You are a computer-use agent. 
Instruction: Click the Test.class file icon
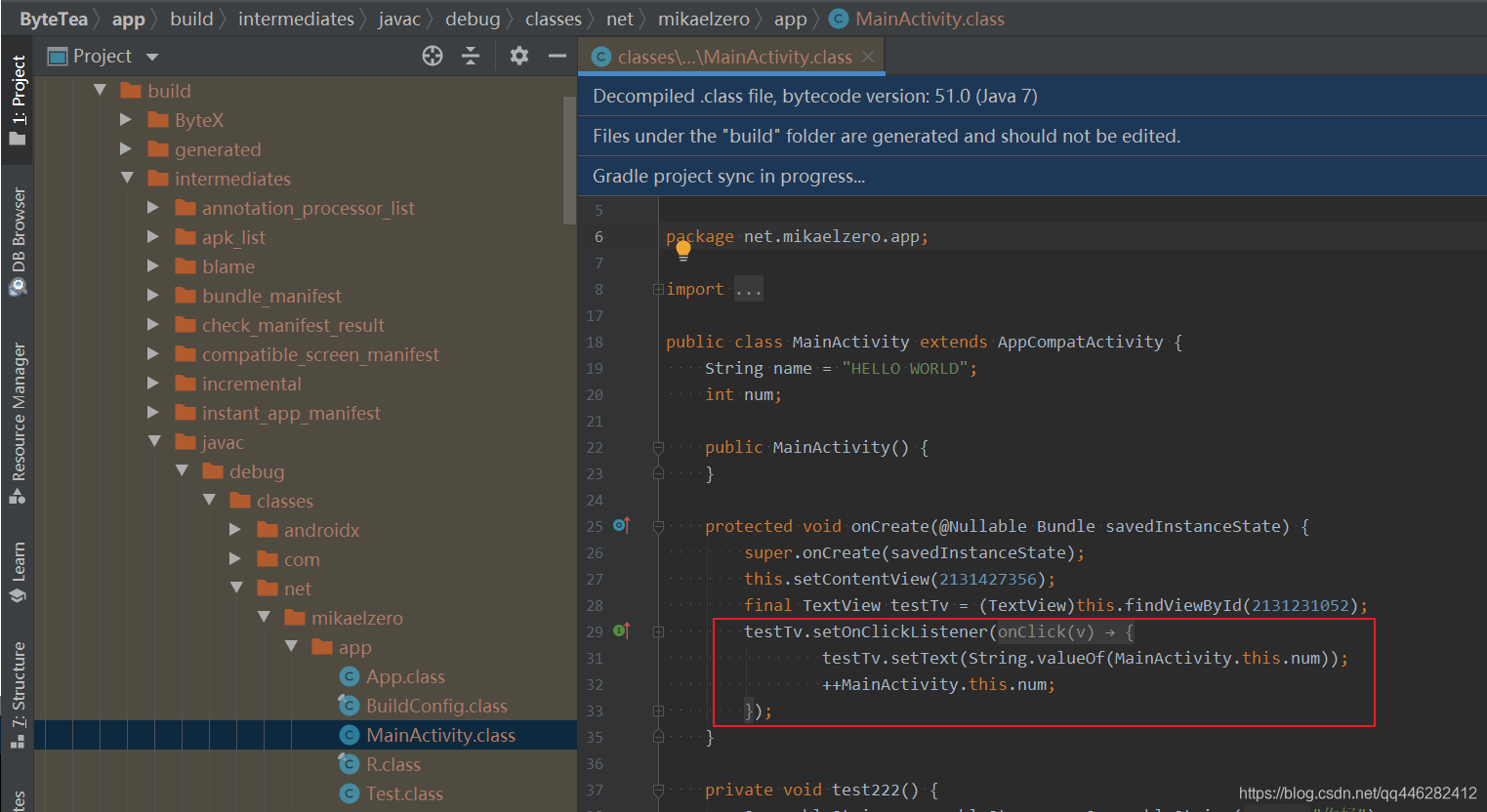350,793
